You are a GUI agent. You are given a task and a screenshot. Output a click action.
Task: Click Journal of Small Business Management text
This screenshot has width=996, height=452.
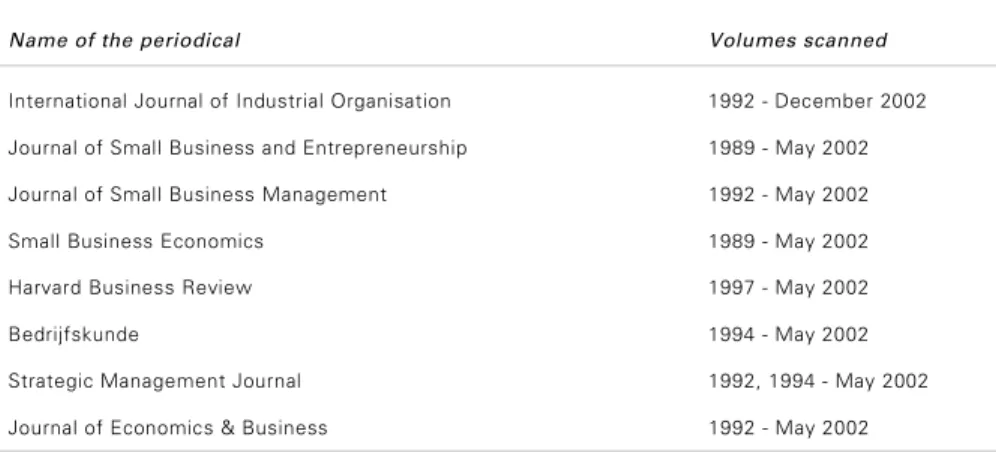(x=198, y=194)
